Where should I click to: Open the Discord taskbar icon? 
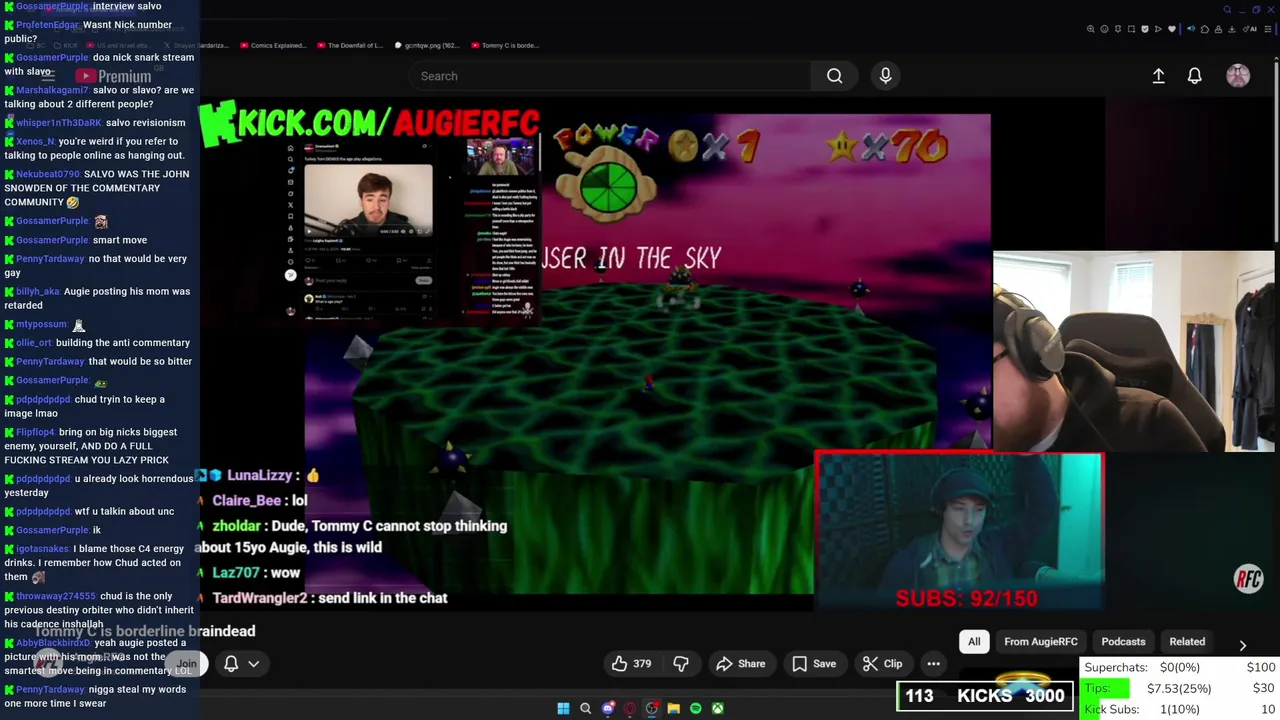(608, 708)
